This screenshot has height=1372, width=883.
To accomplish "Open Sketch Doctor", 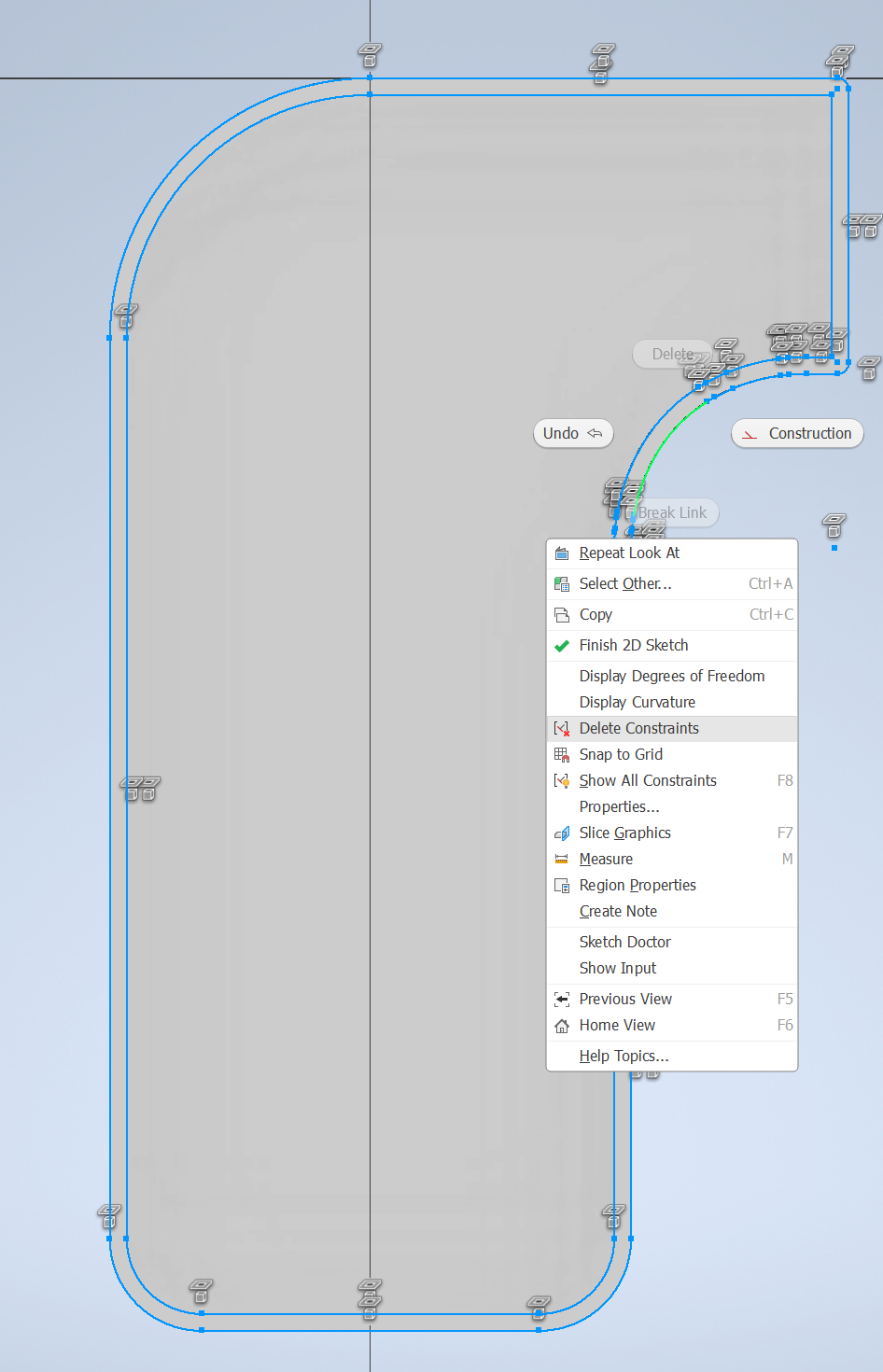I will point(672,943).
